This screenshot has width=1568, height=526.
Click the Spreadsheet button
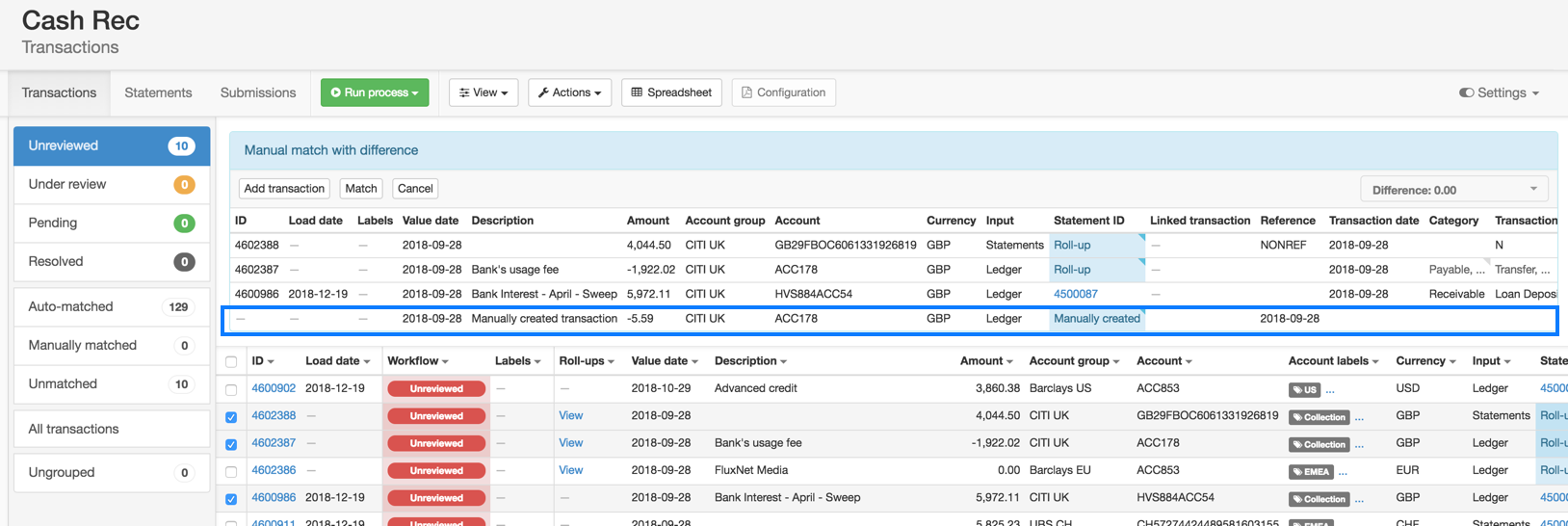671,92
